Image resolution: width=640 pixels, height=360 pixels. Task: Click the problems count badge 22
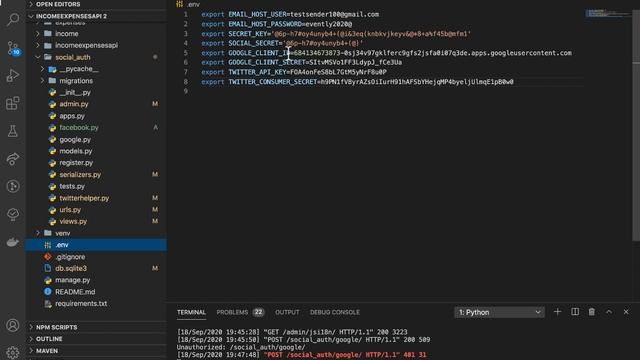[258, 312]
